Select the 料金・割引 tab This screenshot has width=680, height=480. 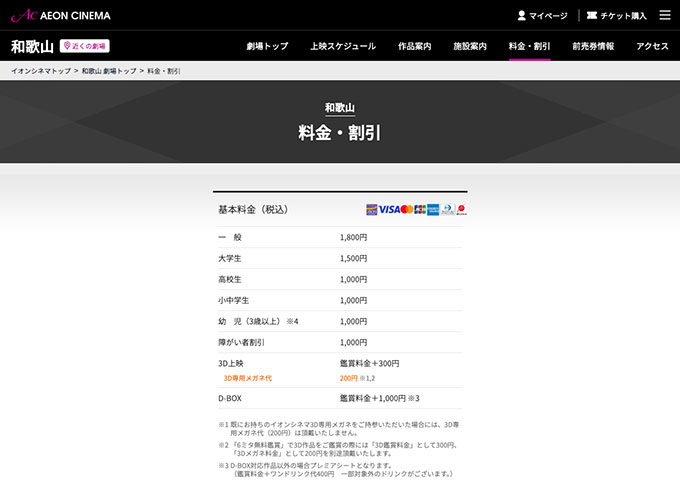530,46
